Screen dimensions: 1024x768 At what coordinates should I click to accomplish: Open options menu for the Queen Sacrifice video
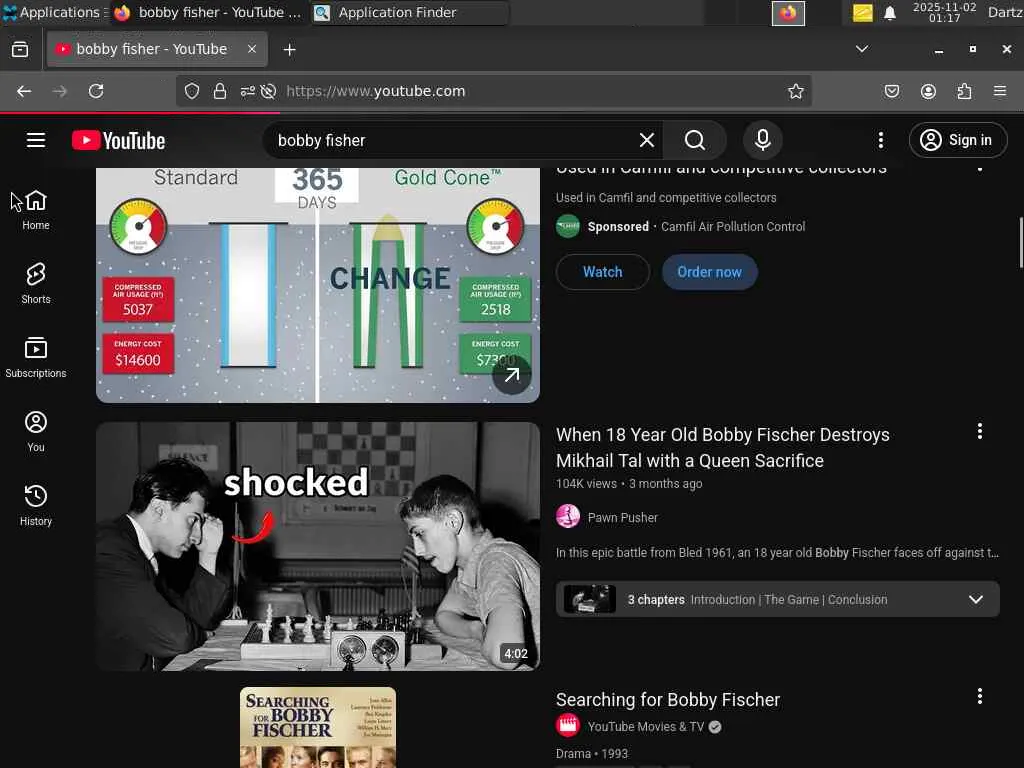[980, 431]
